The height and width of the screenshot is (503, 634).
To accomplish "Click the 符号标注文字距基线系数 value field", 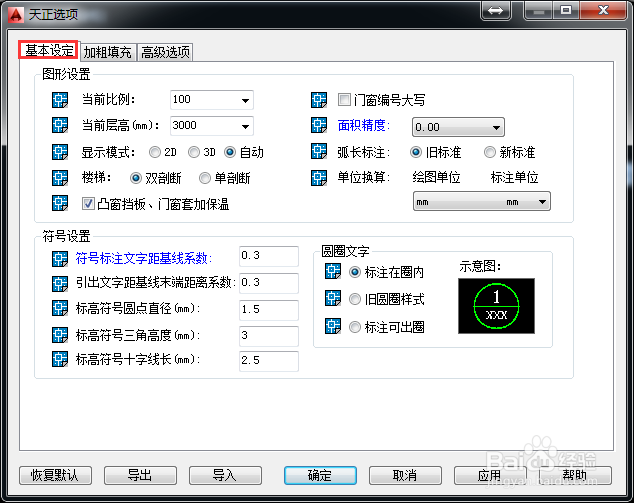I will [269, 256].
